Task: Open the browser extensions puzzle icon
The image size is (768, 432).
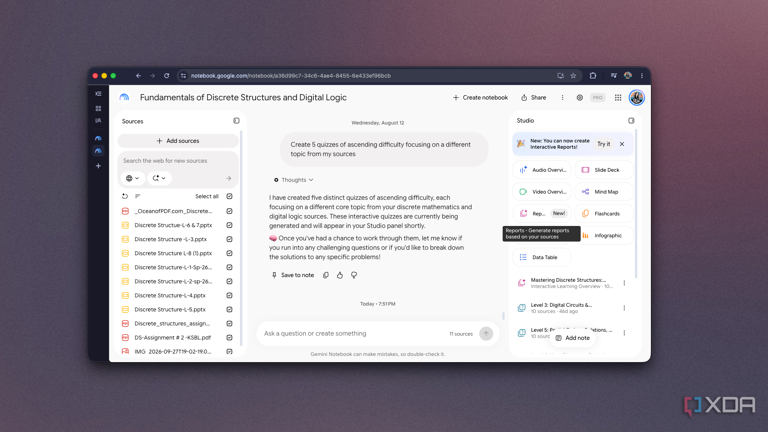Action: 593,76
